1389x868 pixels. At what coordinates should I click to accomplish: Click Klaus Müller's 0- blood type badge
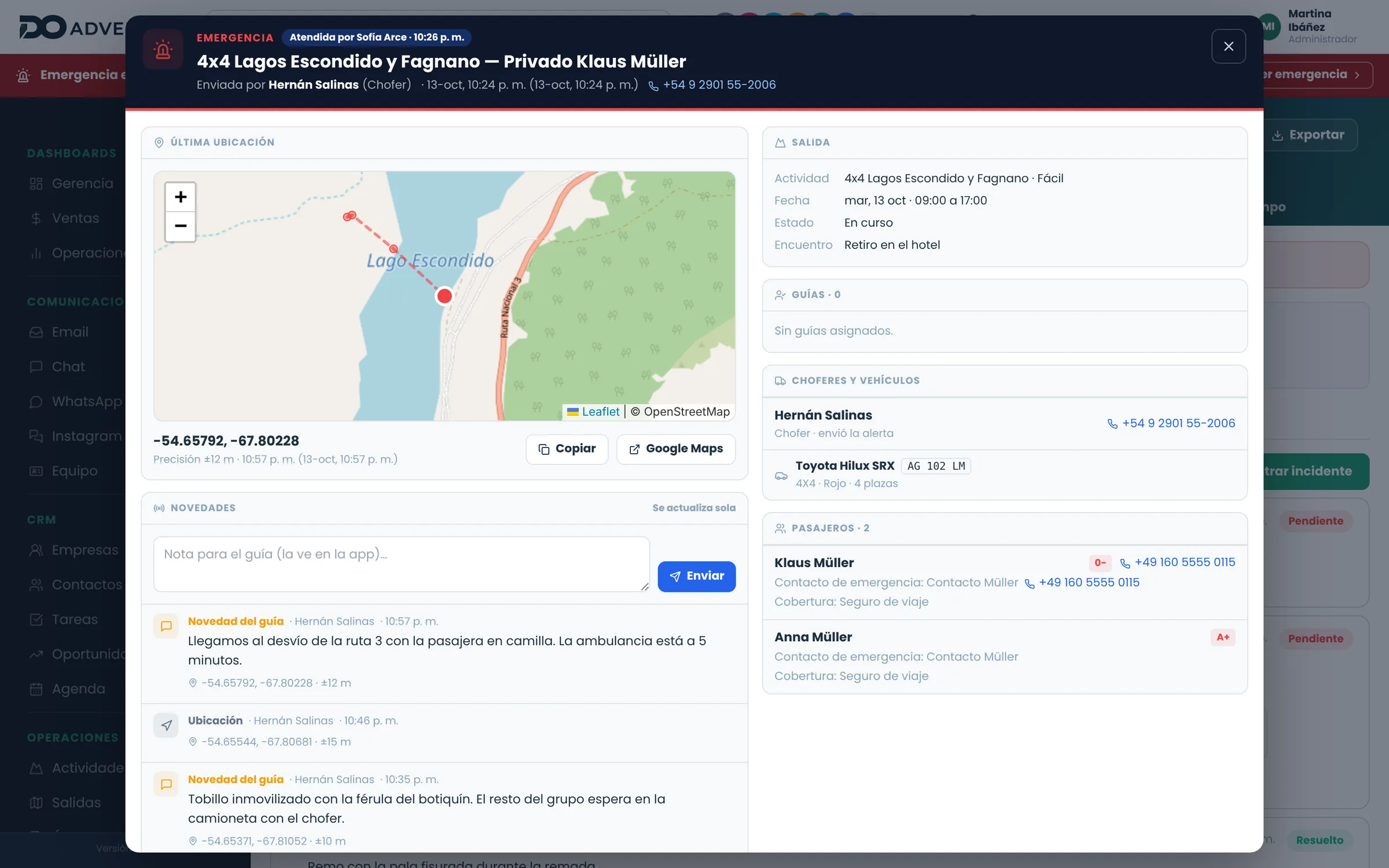[x=1100, y=562]
